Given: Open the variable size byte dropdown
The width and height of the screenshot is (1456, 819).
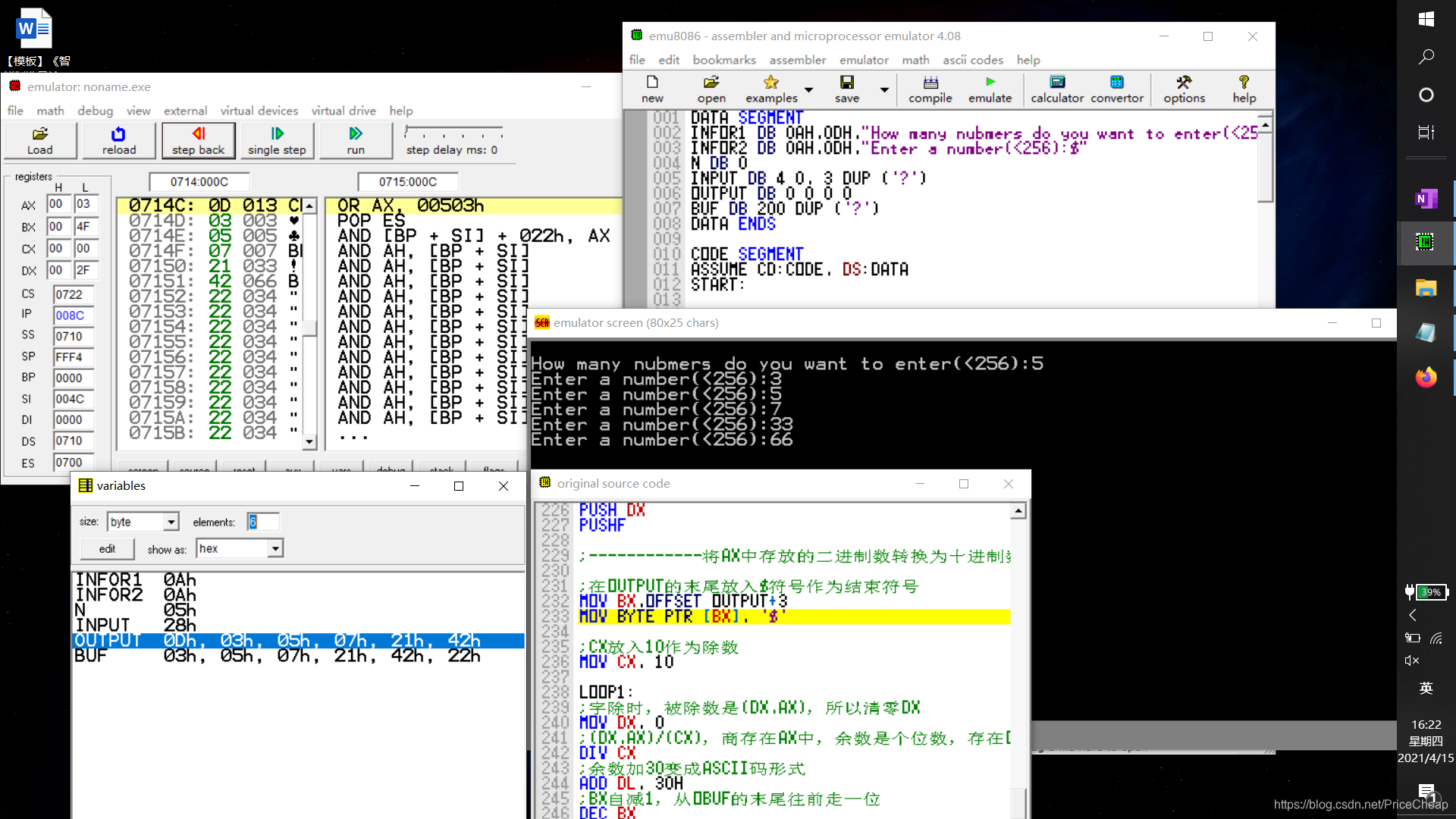Looking at the screenshot, I should coord(171,522).
